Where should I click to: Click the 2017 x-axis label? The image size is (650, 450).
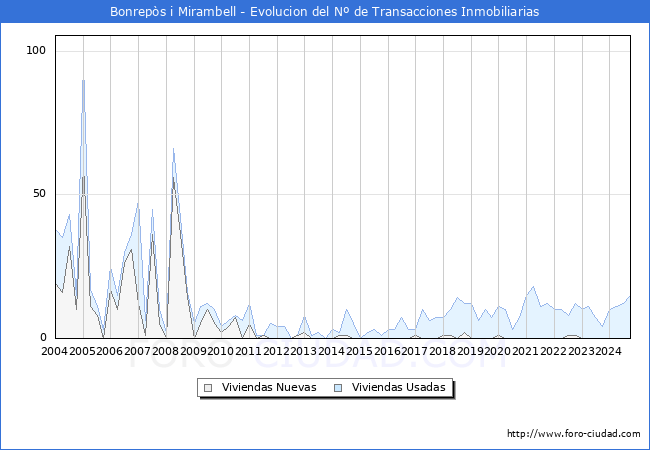pyautogui.click(x=415, y=351)
